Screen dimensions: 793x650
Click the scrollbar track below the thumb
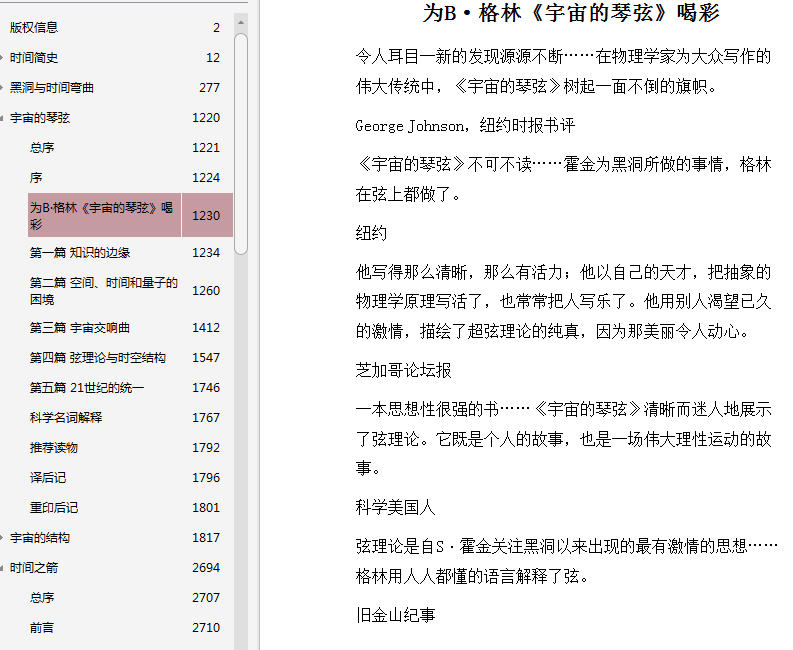pos(241,450)
